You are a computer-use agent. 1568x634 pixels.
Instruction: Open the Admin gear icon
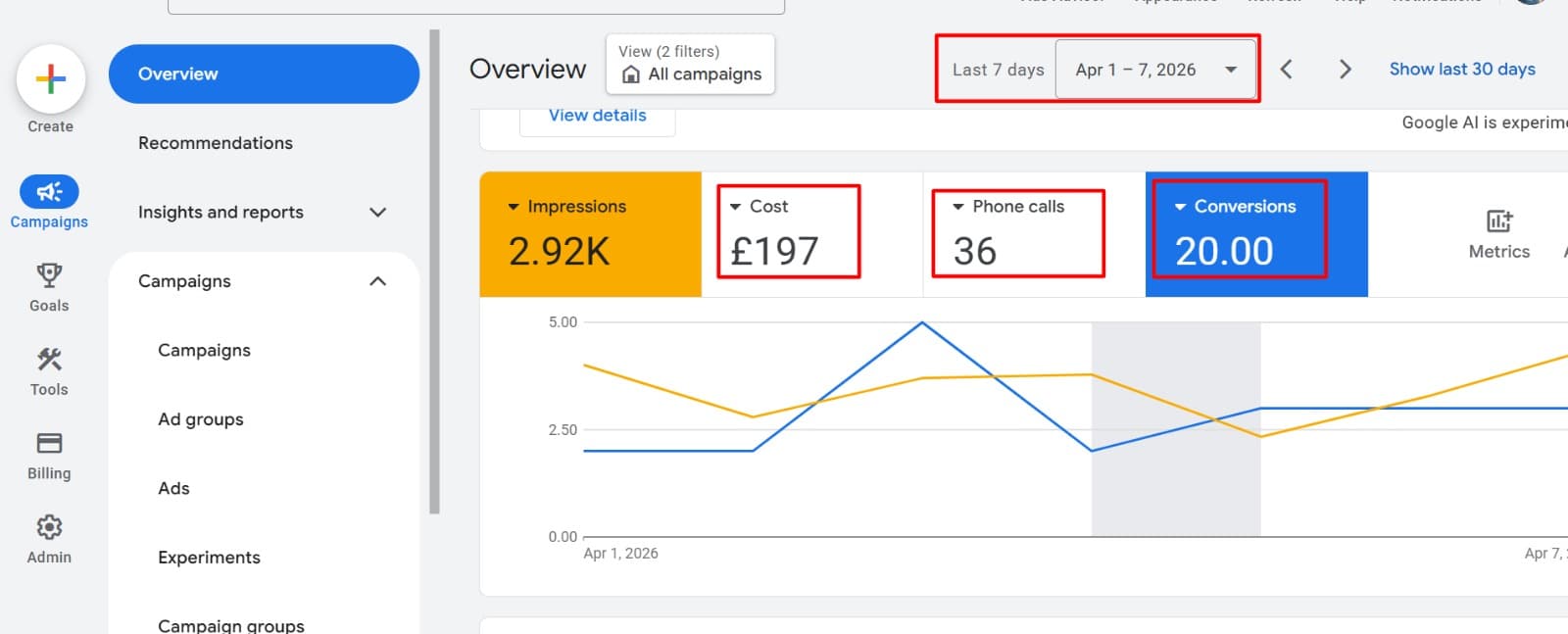coord(49,527)
